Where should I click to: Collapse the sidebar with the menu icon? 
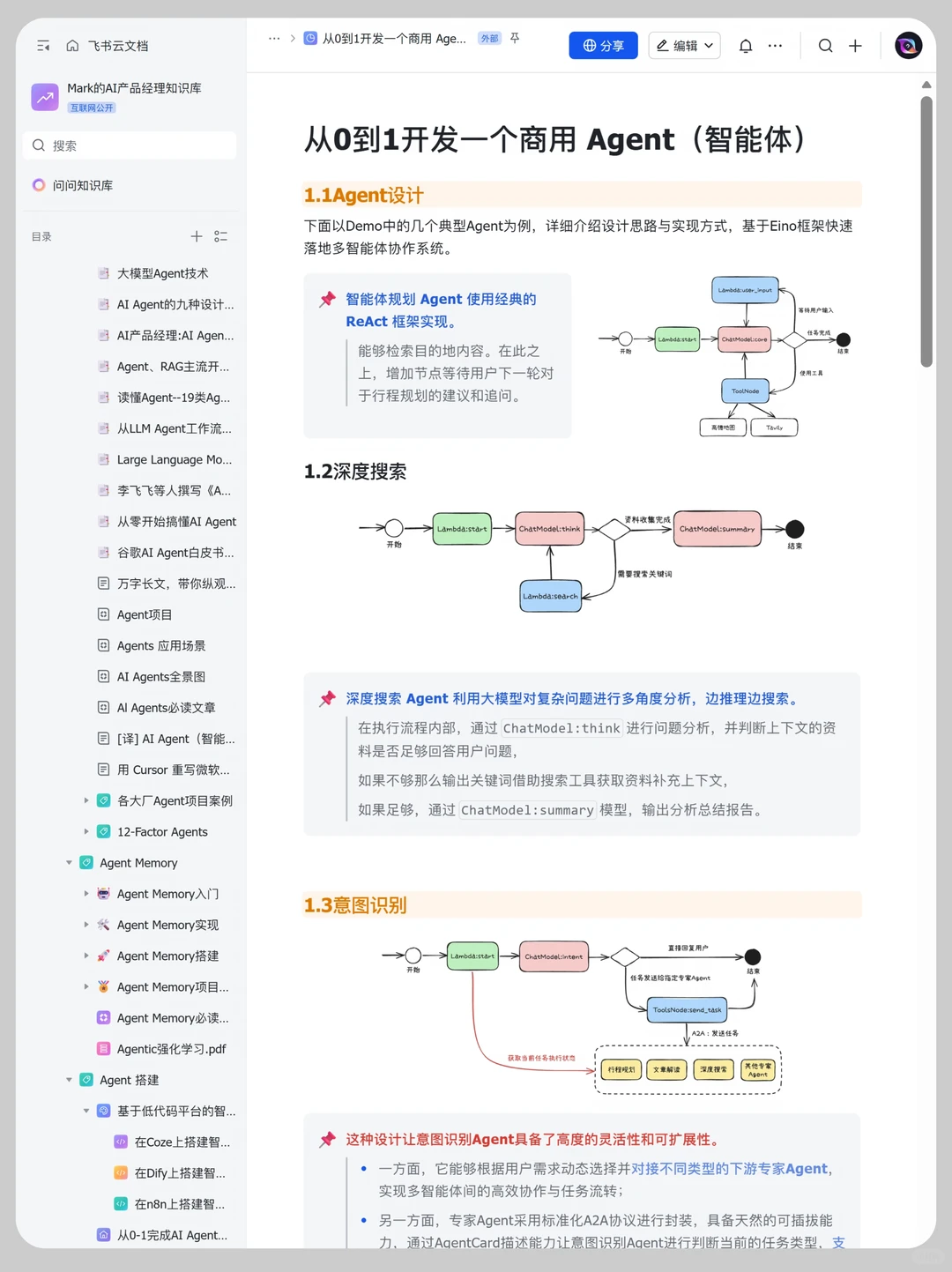[x=43, y=46]
